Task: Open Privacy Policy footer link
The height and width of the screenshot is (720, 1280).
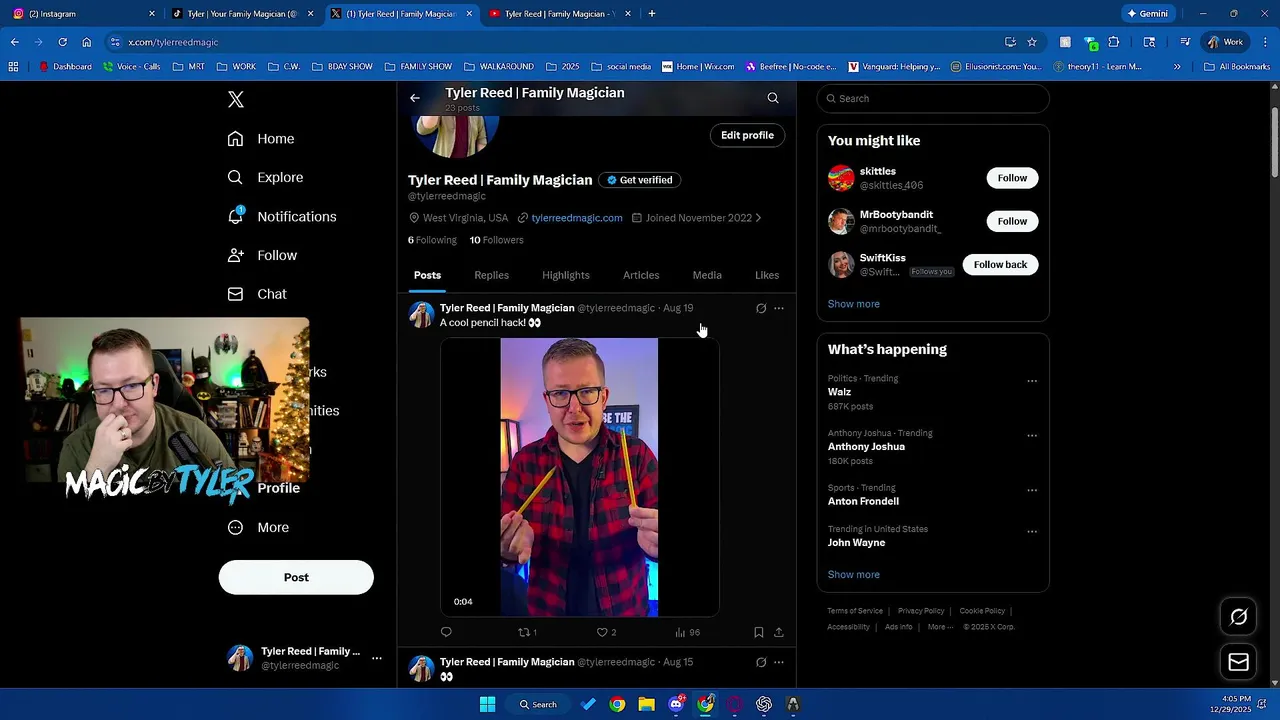Action: [921, 611]
